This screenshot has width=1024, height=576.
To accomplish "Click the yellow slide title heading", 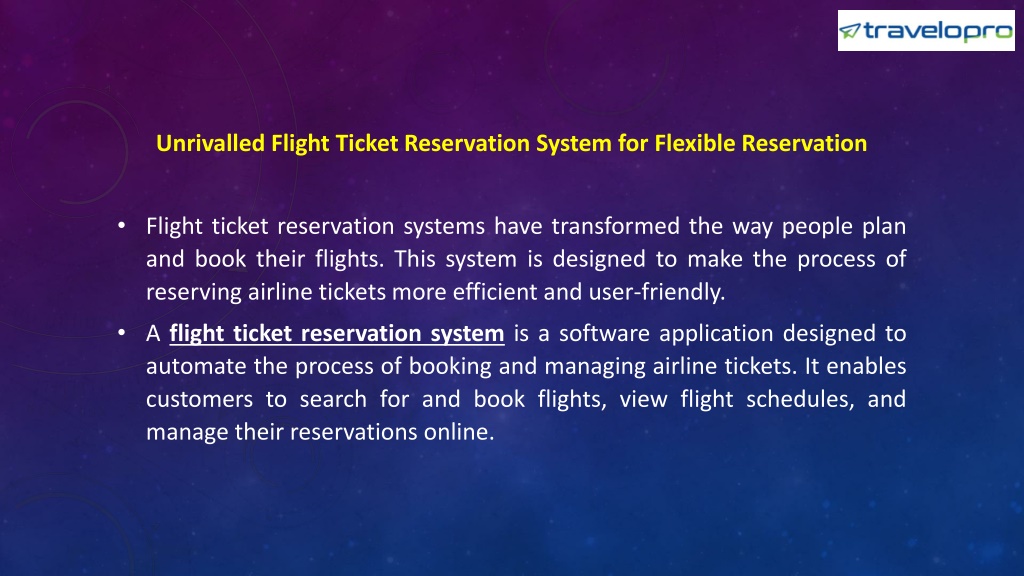I will 511,143.
